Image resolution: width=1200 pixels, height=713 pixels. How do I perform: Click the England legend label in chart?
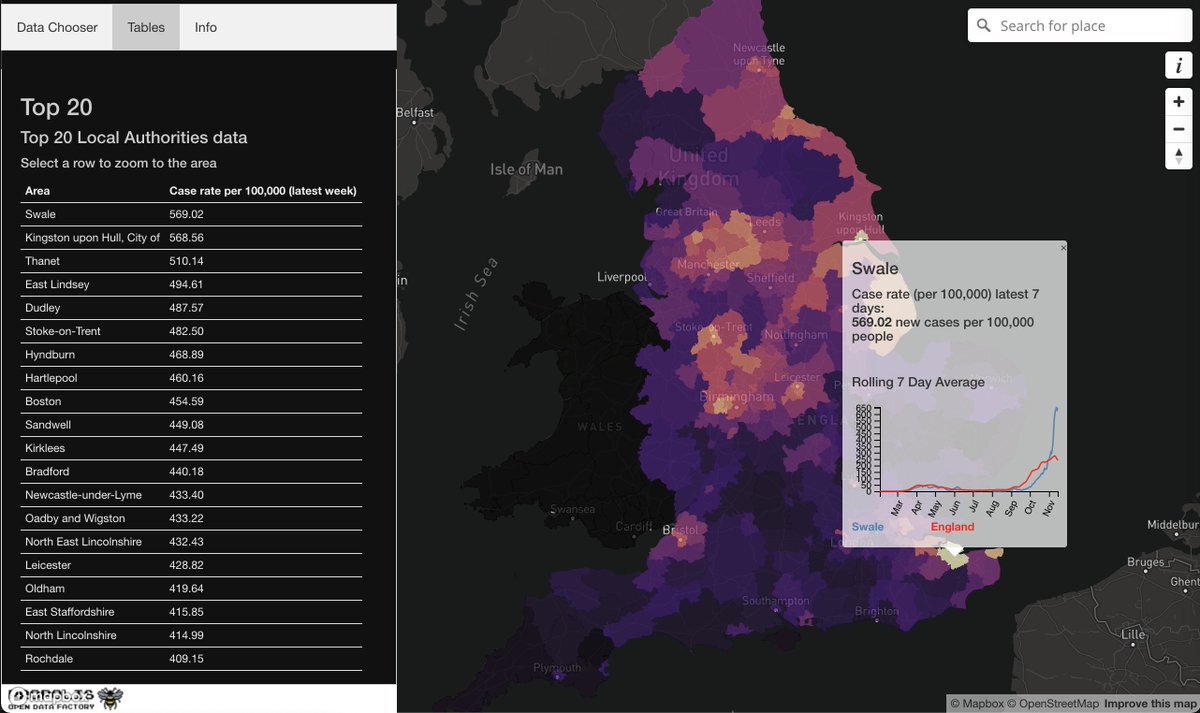coord(952,527)
